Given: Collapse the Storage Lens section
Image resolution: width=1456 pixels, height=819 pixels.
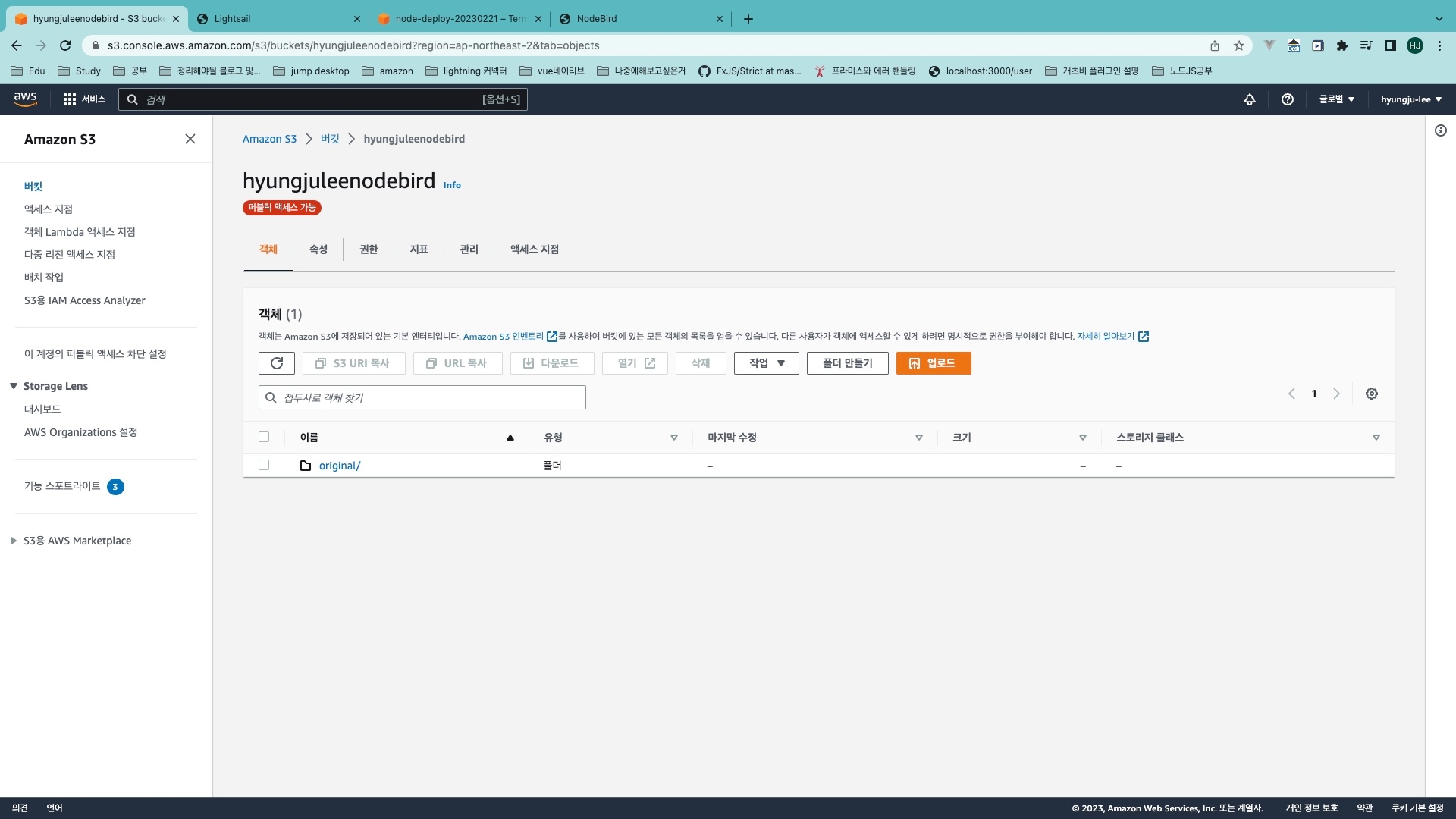Looking at the screenshot, I should tap(14, 386).
